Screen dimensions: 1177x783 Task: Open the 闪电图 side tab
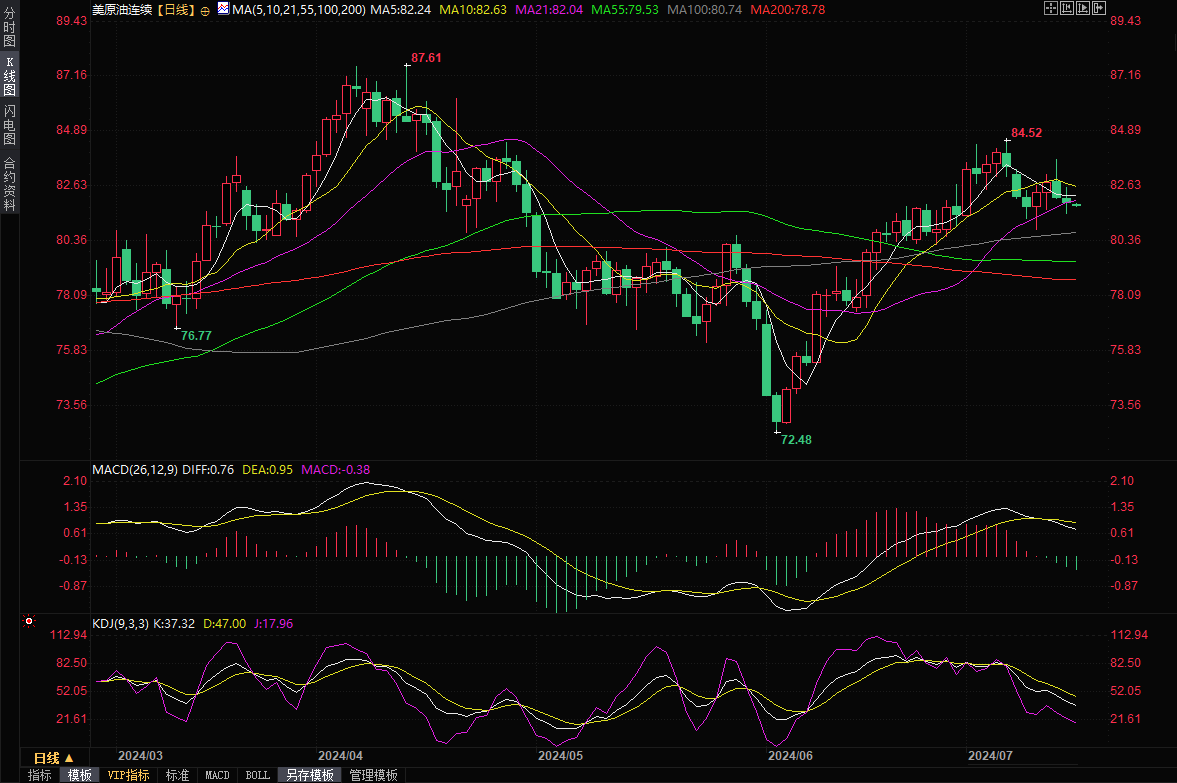point(9,125)
